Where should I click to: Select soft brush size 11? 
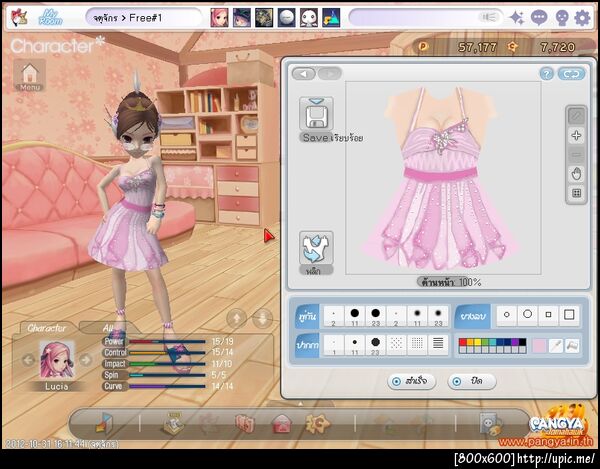[417, 316]
